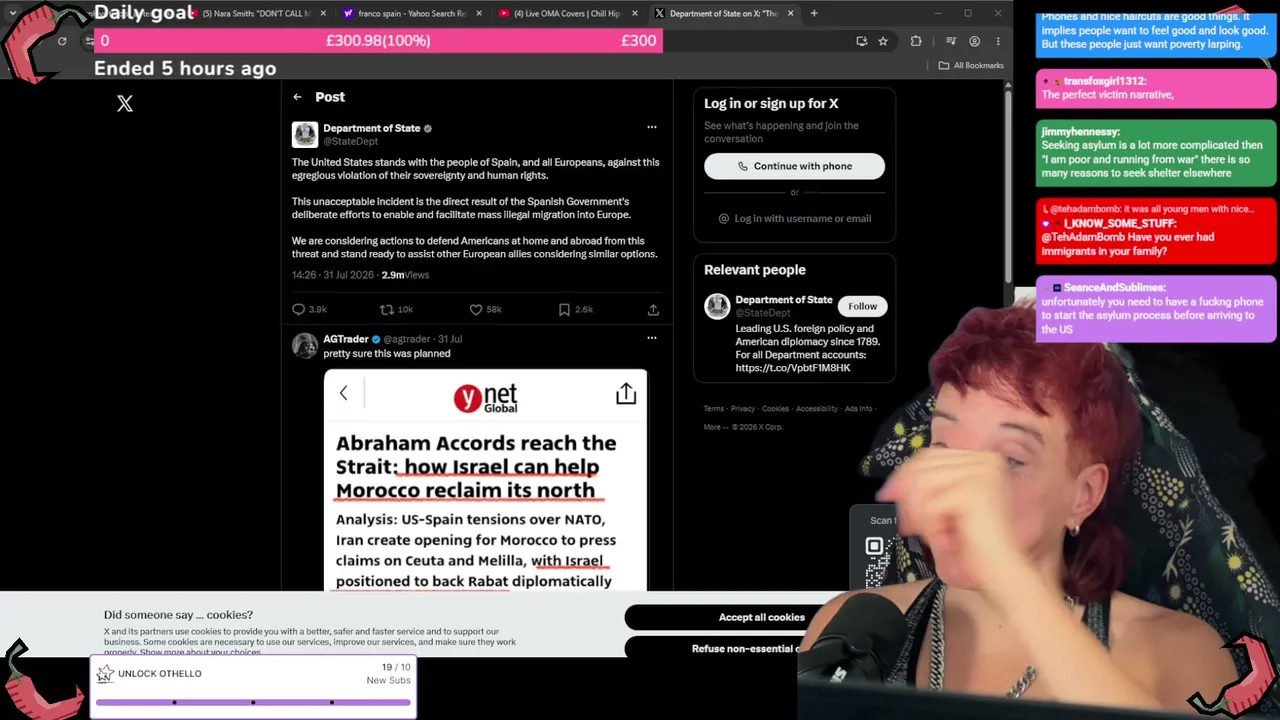Open the Cookies footer link
This screenshot has height=720, width=1280.
pyautogui.click(x=775, y=409)
